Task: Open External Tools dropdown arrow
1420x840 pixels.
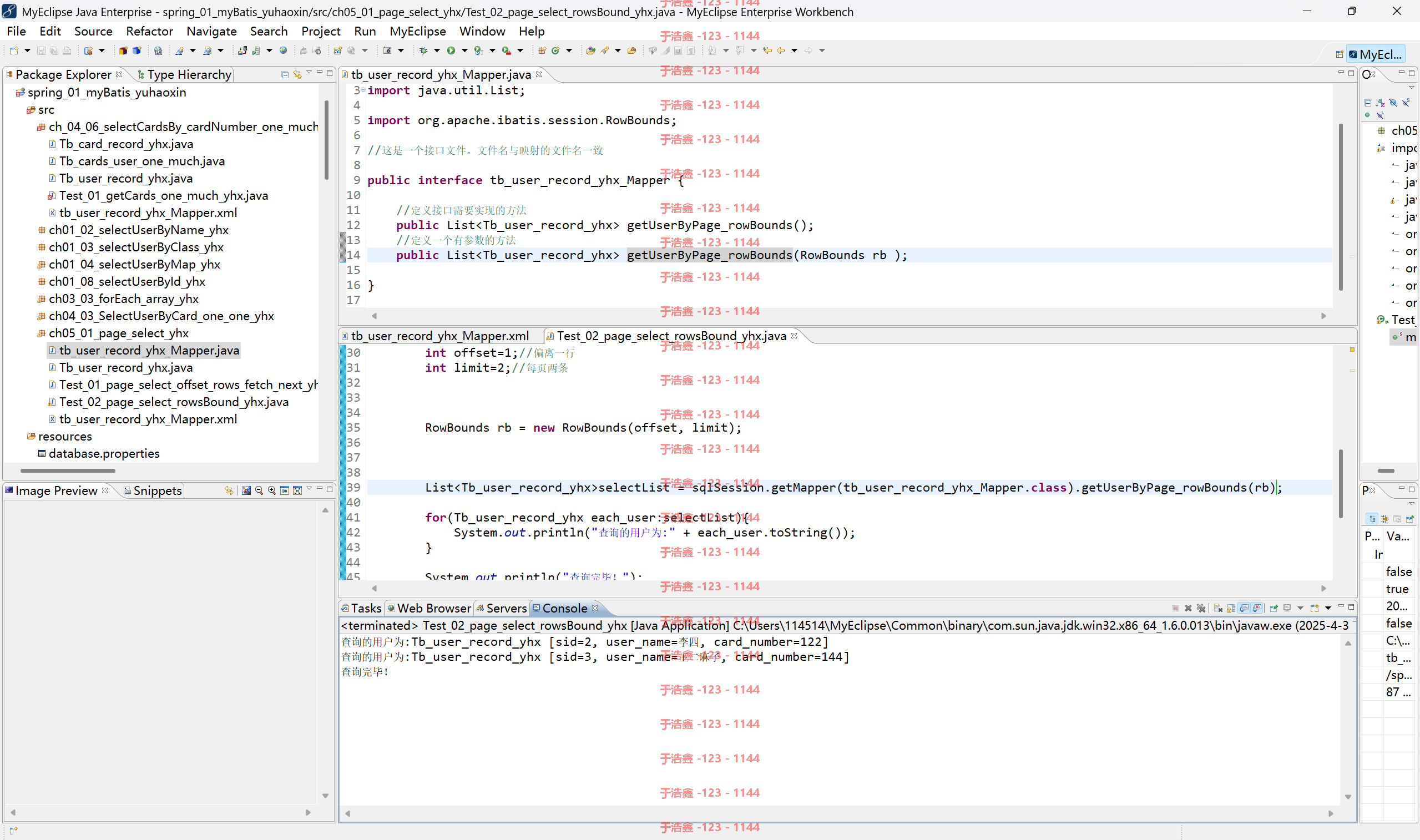Action: 521,51
